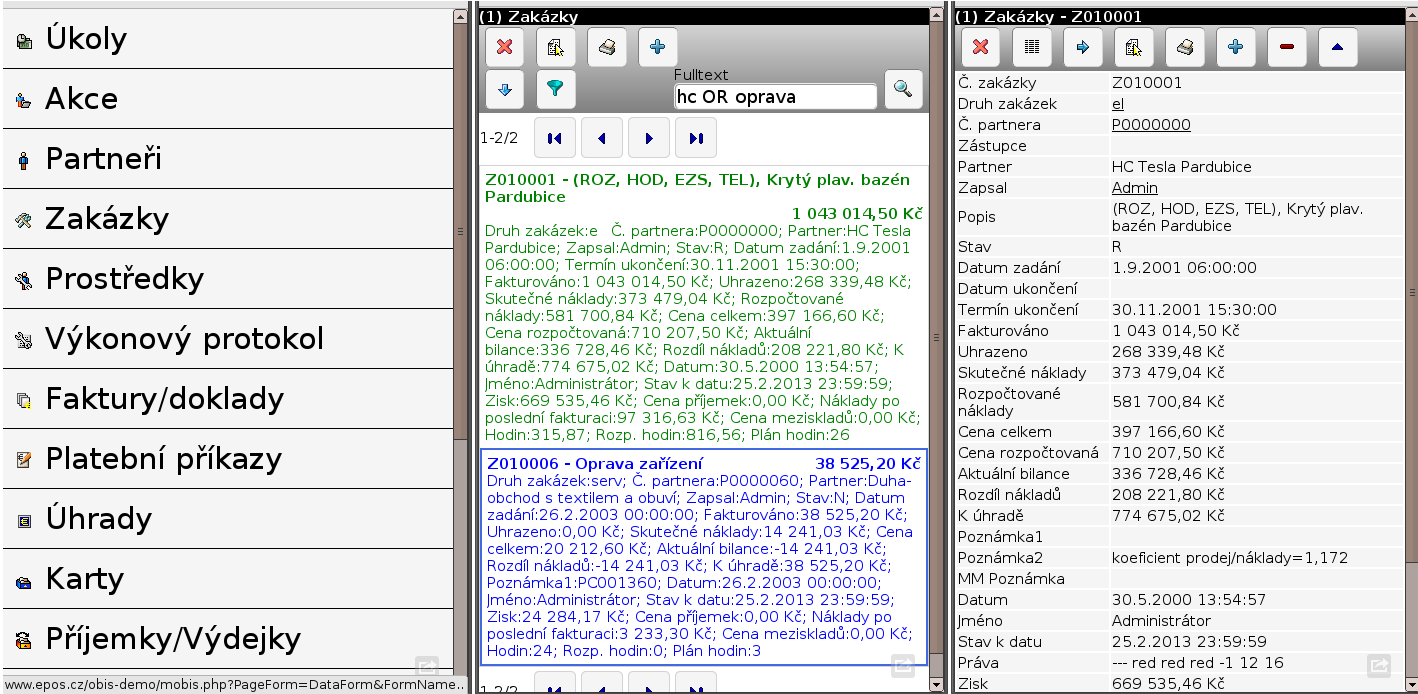Screen dimensions: 1418x694
Task: Click the magnifier search button beside Fulltext
Action: click(902, 89)
